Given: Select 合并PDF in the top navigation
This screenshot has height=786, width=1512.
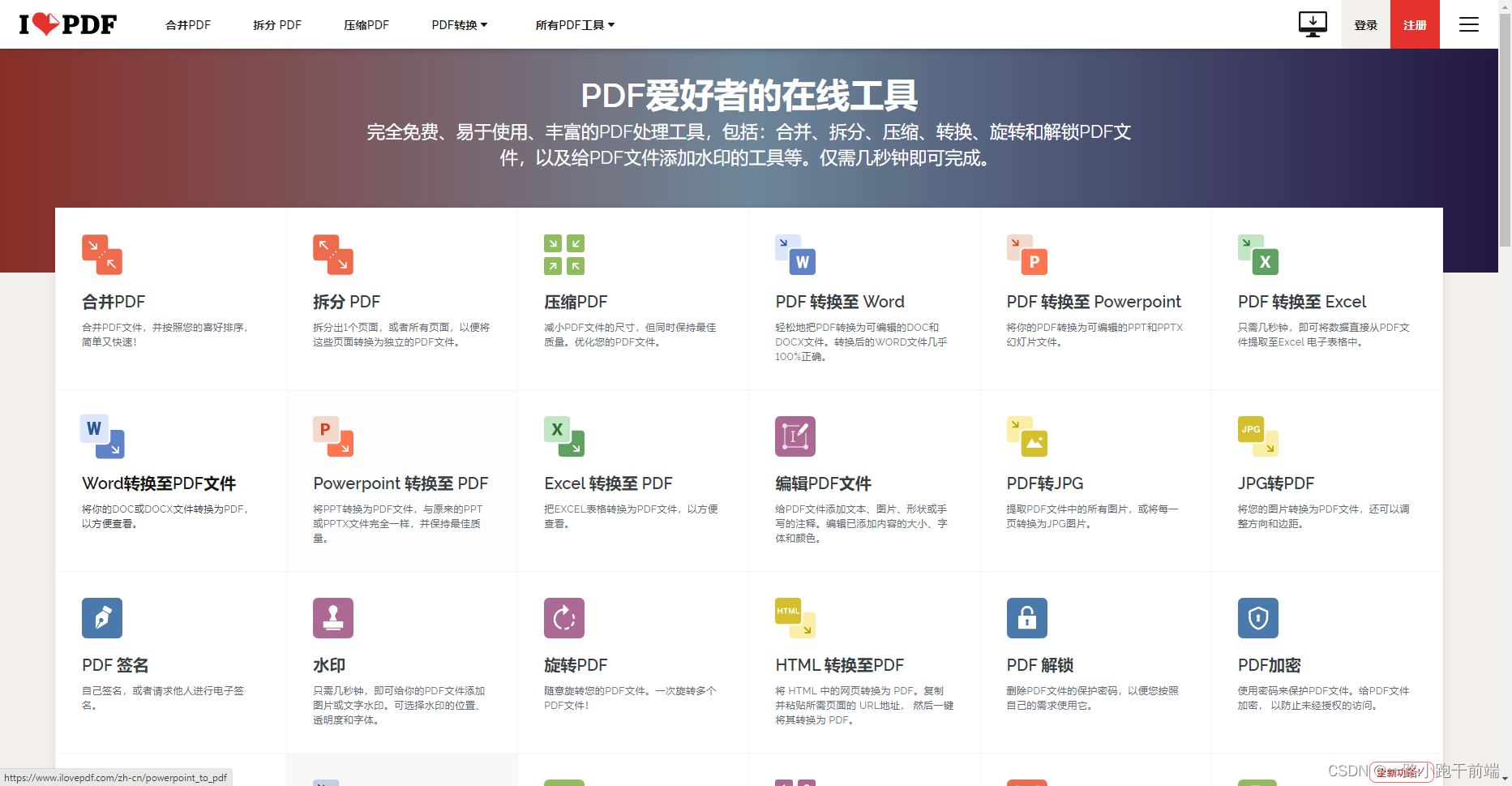Looking at the screenshot, I should pos(187,24).
